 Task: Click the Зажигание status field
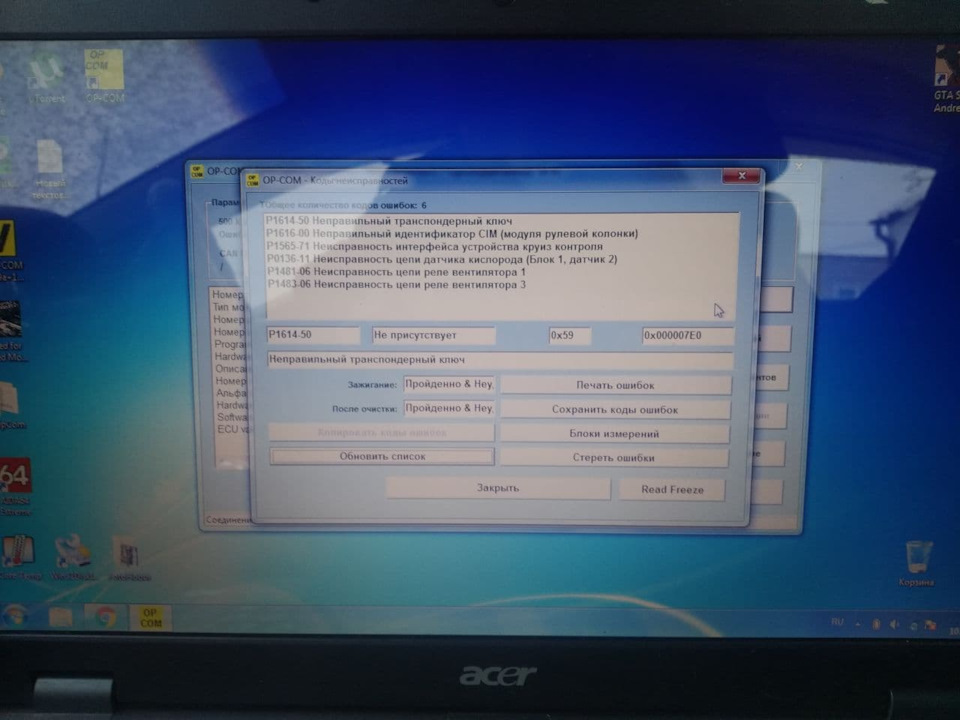449,384
